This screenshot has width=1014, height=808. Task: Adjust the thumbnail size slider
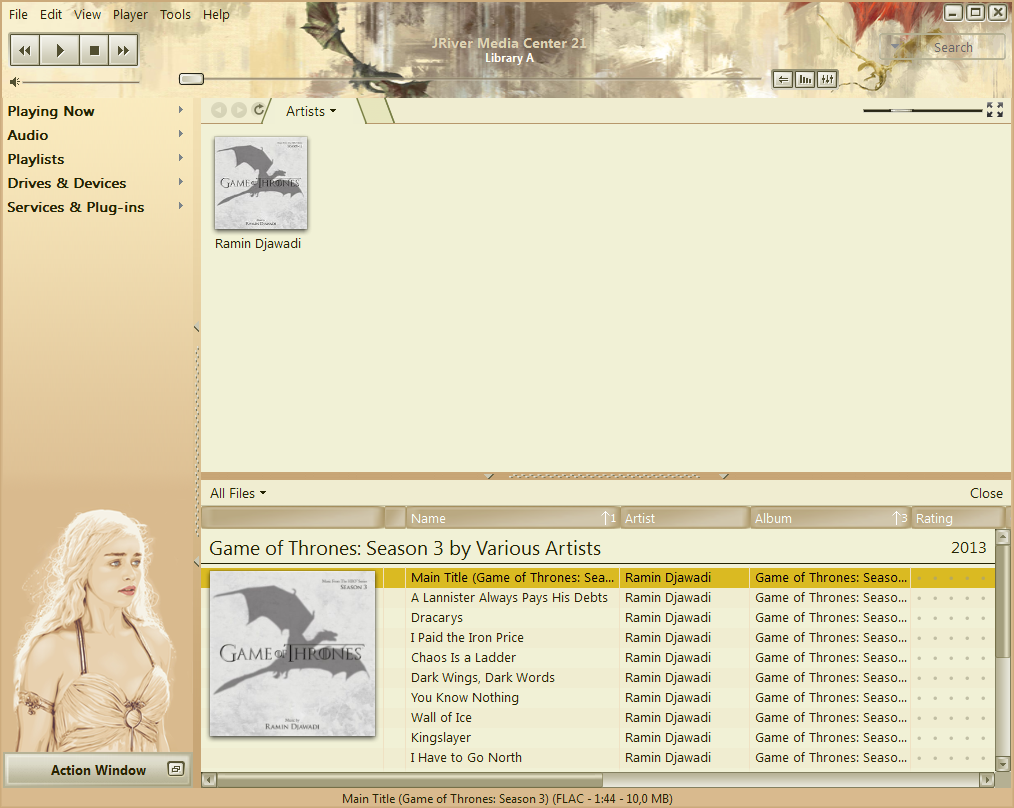922,111
